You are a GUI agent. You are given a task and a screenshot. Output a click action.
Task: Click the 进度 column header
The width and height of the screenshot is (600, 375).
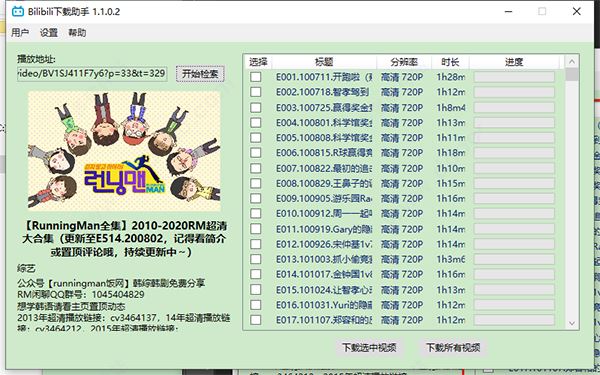[x=514, y=62]
